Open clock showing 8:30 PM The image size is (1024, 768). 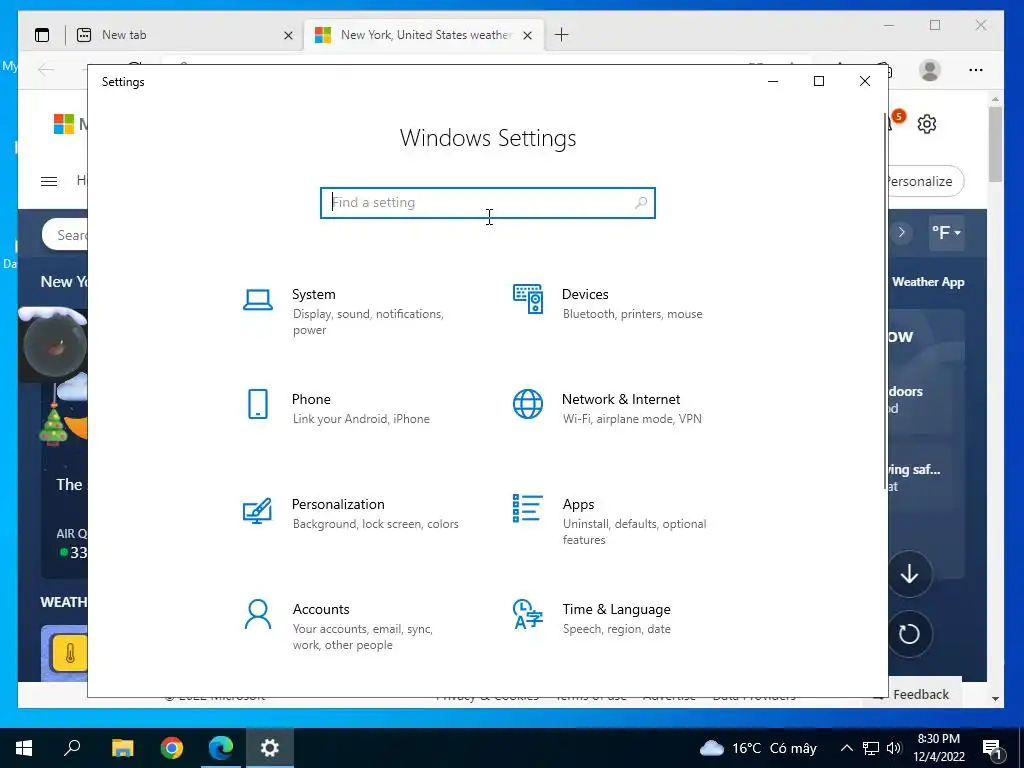point(938,748)
